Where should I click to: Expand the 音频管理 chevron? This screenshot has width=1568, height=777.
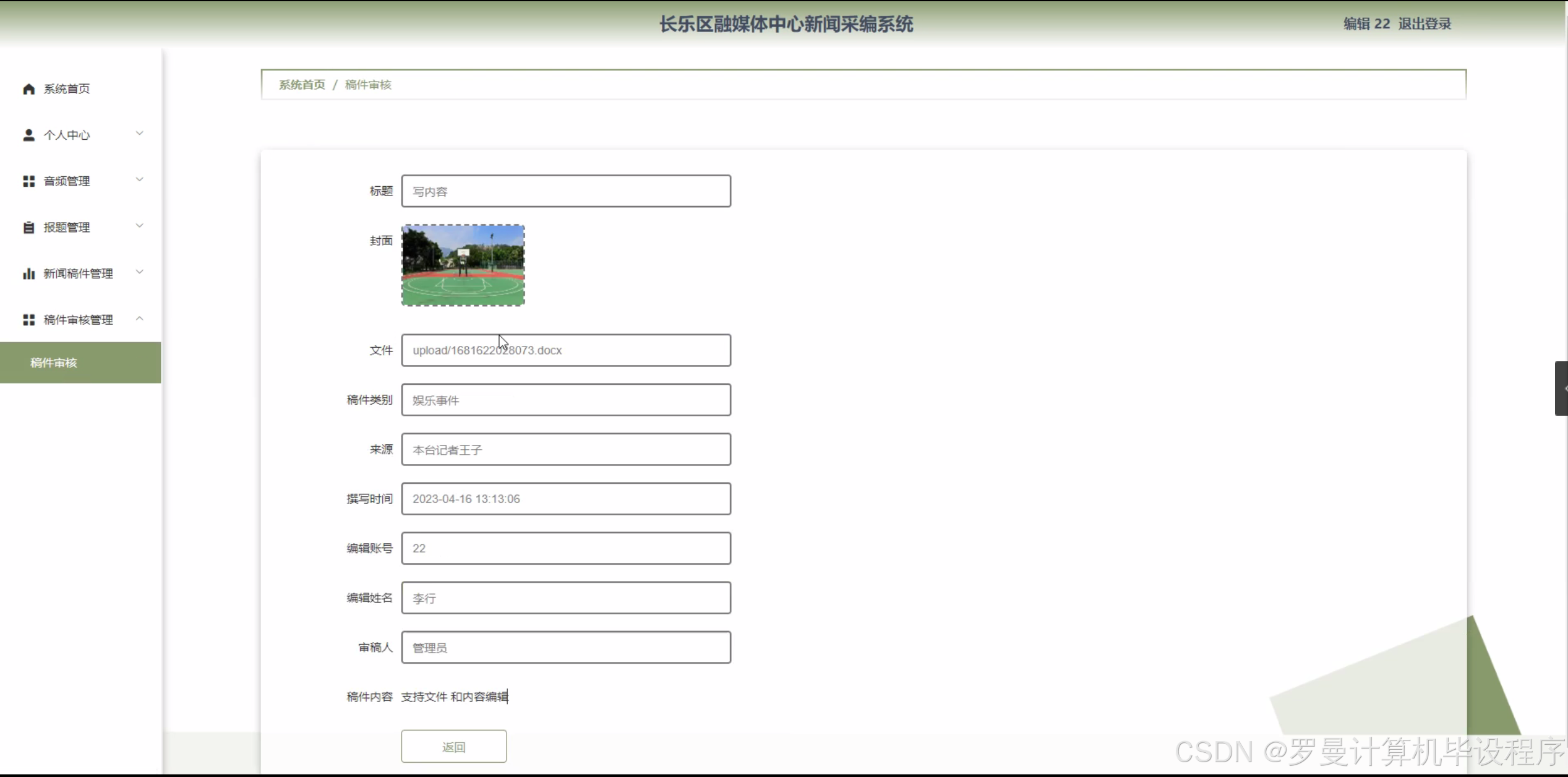click(139, 180)
